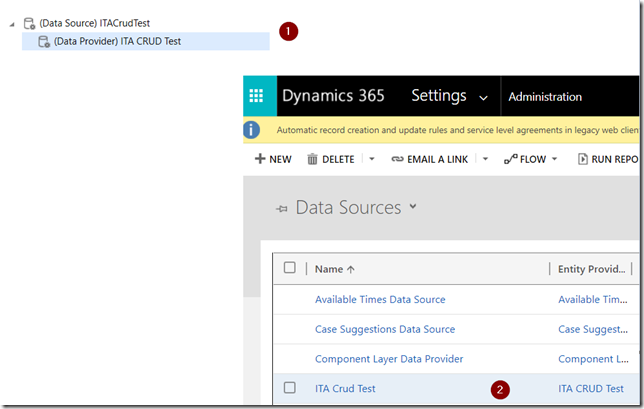
Task: Expand the EMAIL A LINK dropdown arrow
Action: [485, 159]
